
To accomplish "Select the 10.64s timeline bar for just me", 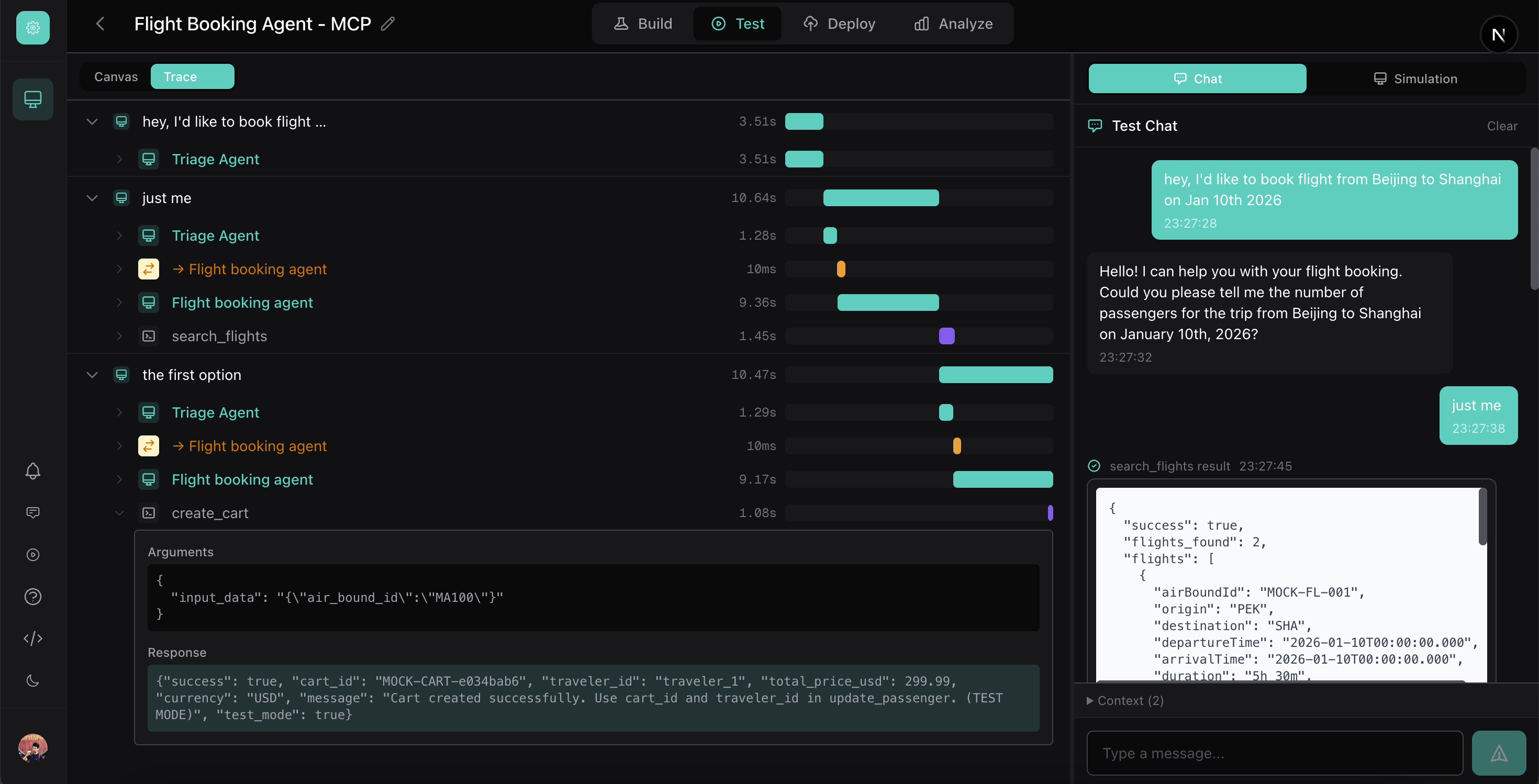I will coord(880,198).
